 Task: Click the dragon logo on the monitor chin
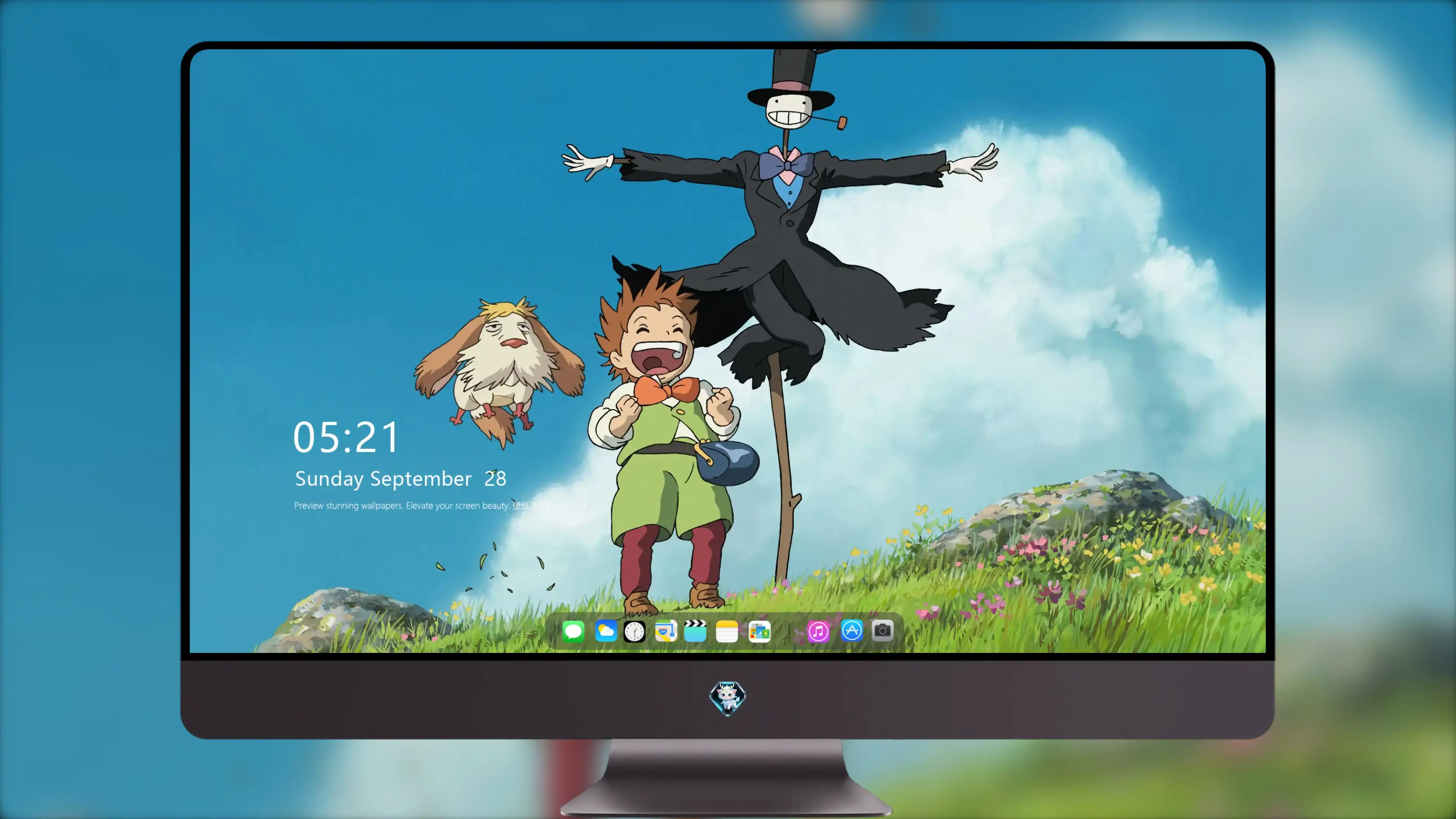(728, 698)
